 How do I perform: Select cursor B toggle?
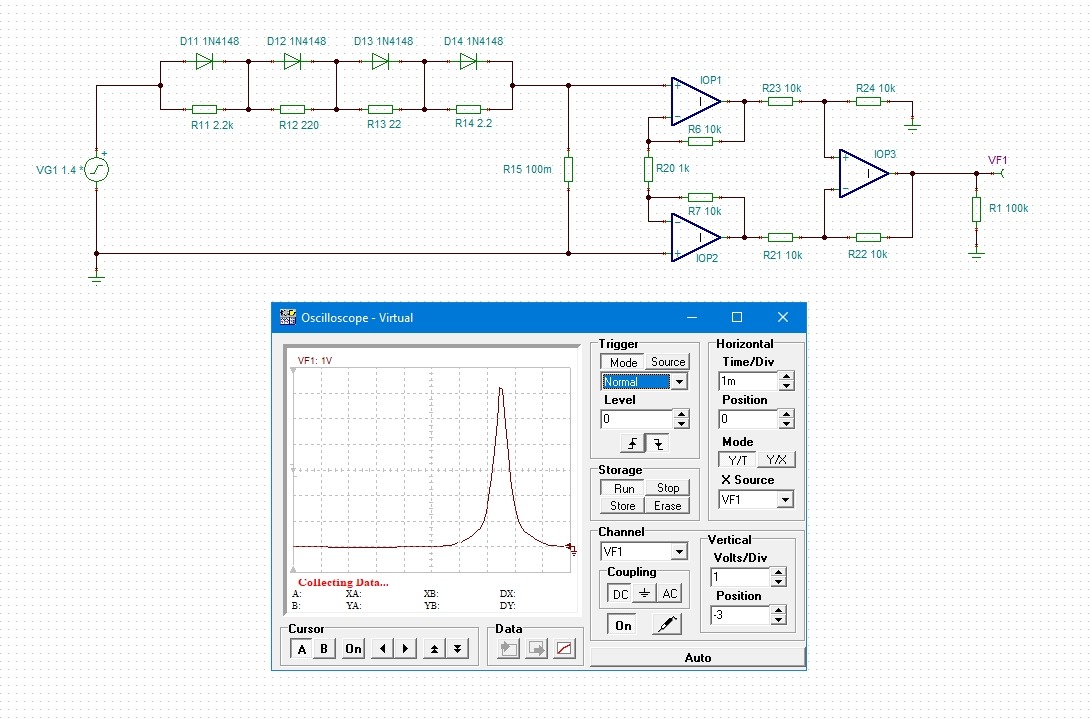pos(324,649)
